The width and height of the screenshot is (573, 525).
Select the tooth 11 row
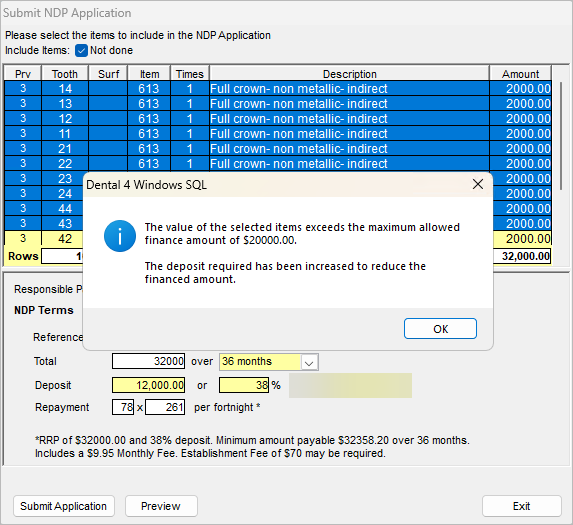point(278,134)
